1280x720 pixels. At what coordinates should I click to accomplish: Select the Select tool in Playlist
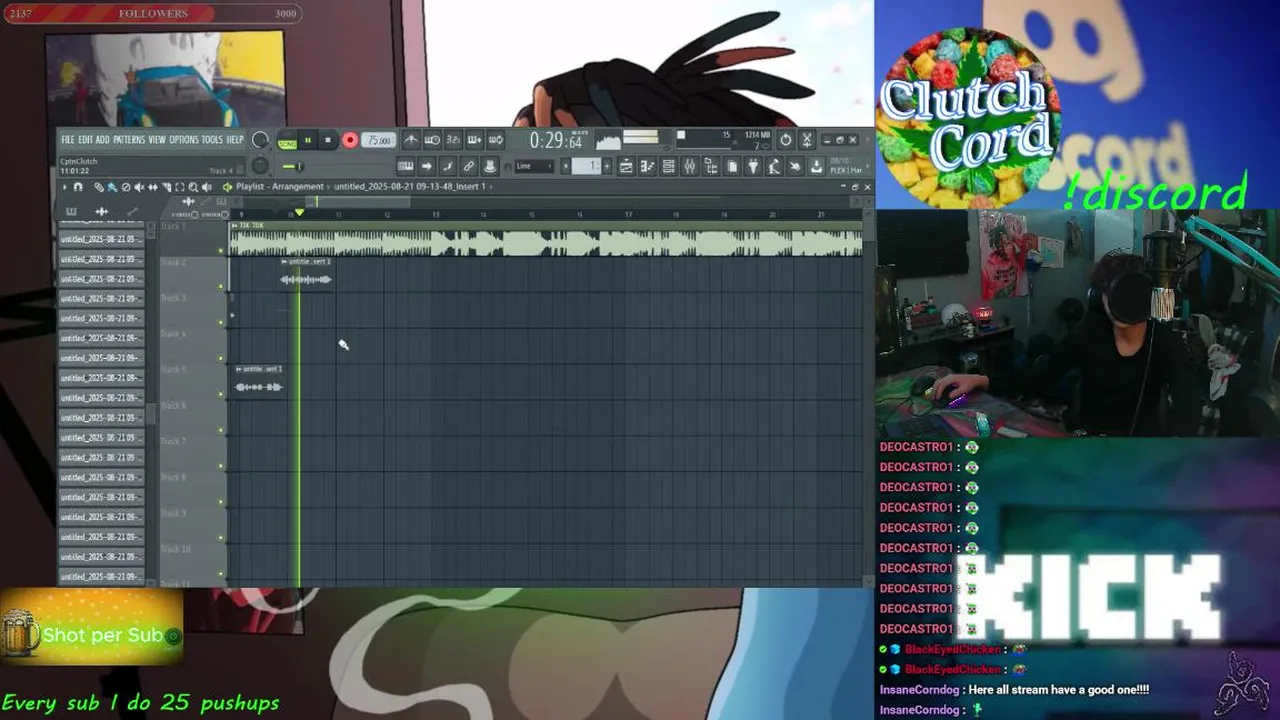click(180, 187)
